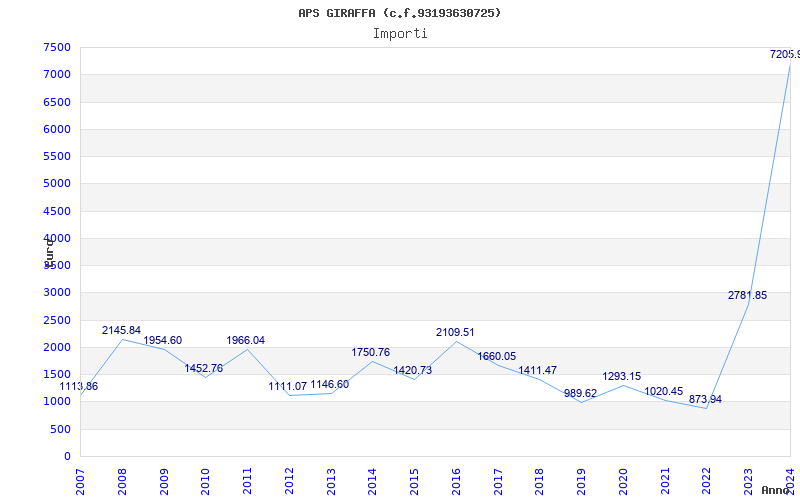Click the 2781.85 data point label
This screenshot has height=500, width=800.
(747, 295)
